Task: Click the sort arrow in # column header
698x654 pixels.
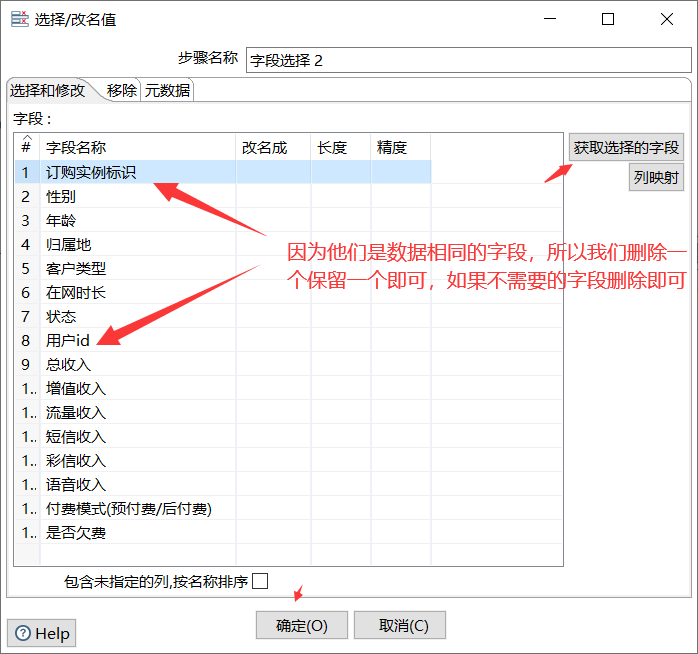Action: coord(27,137)
